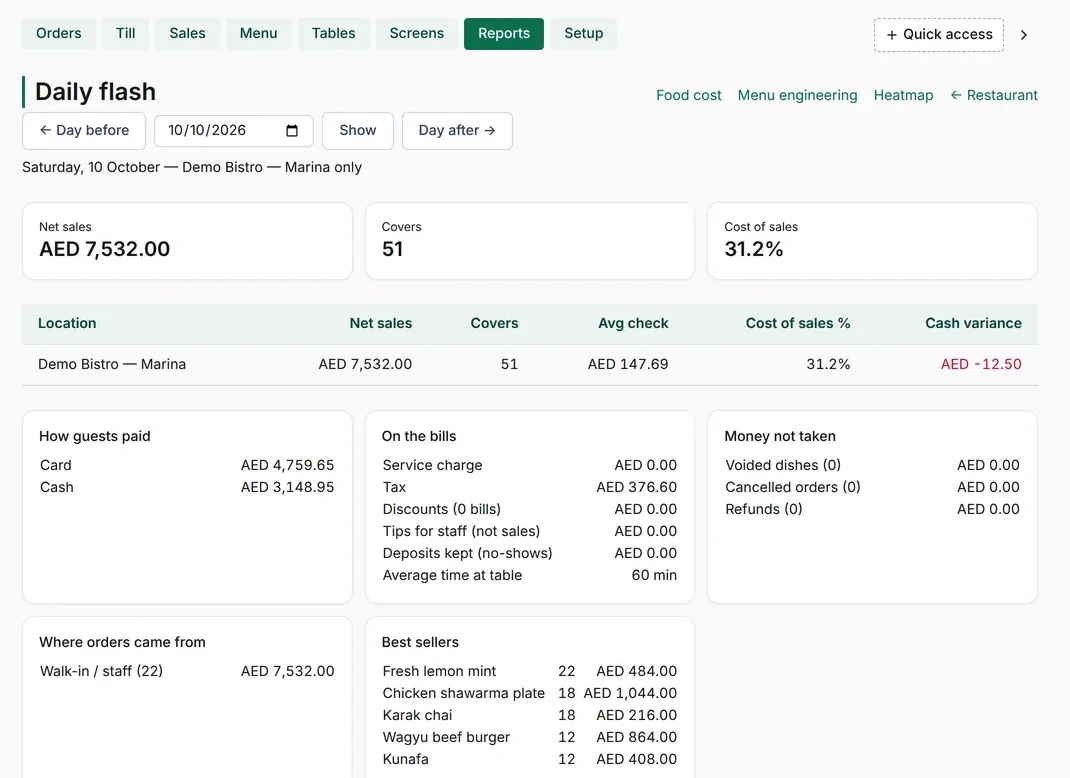Viewport: 1070px width, 778px height.
Task: Click the Location column header
Action: point(67,323)
